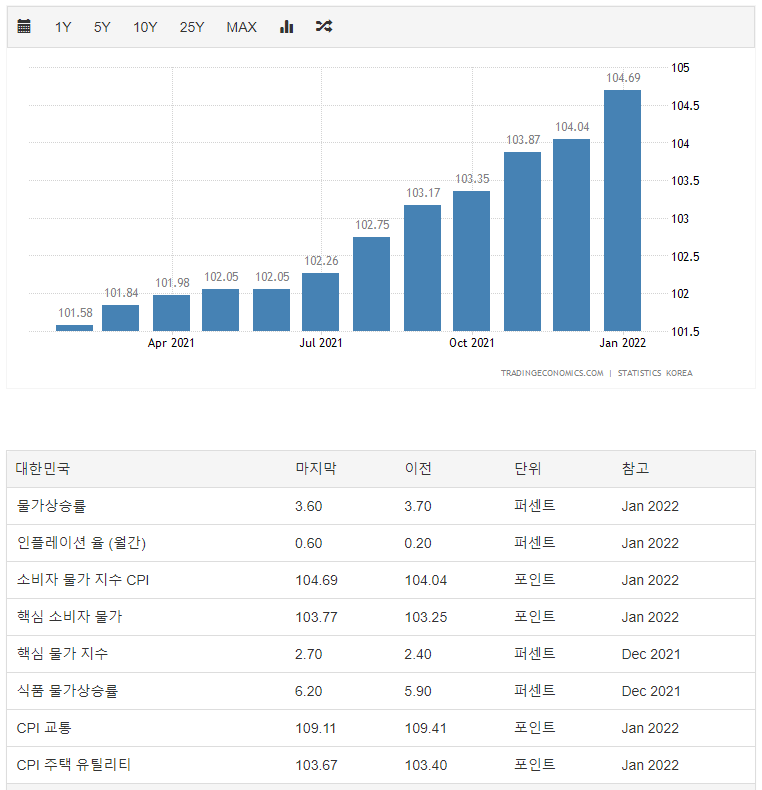Click the 103.17 bar in the chart
This screenshot has height=790, width=762.
pyautogui.click(x=422, y=268)
